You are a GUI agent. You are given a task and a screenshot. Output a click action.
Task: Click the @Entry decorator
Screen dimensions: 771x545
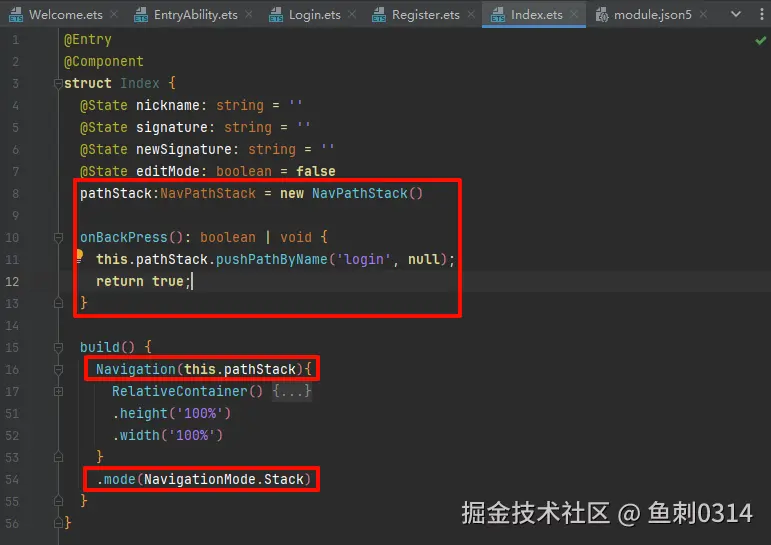88,39
